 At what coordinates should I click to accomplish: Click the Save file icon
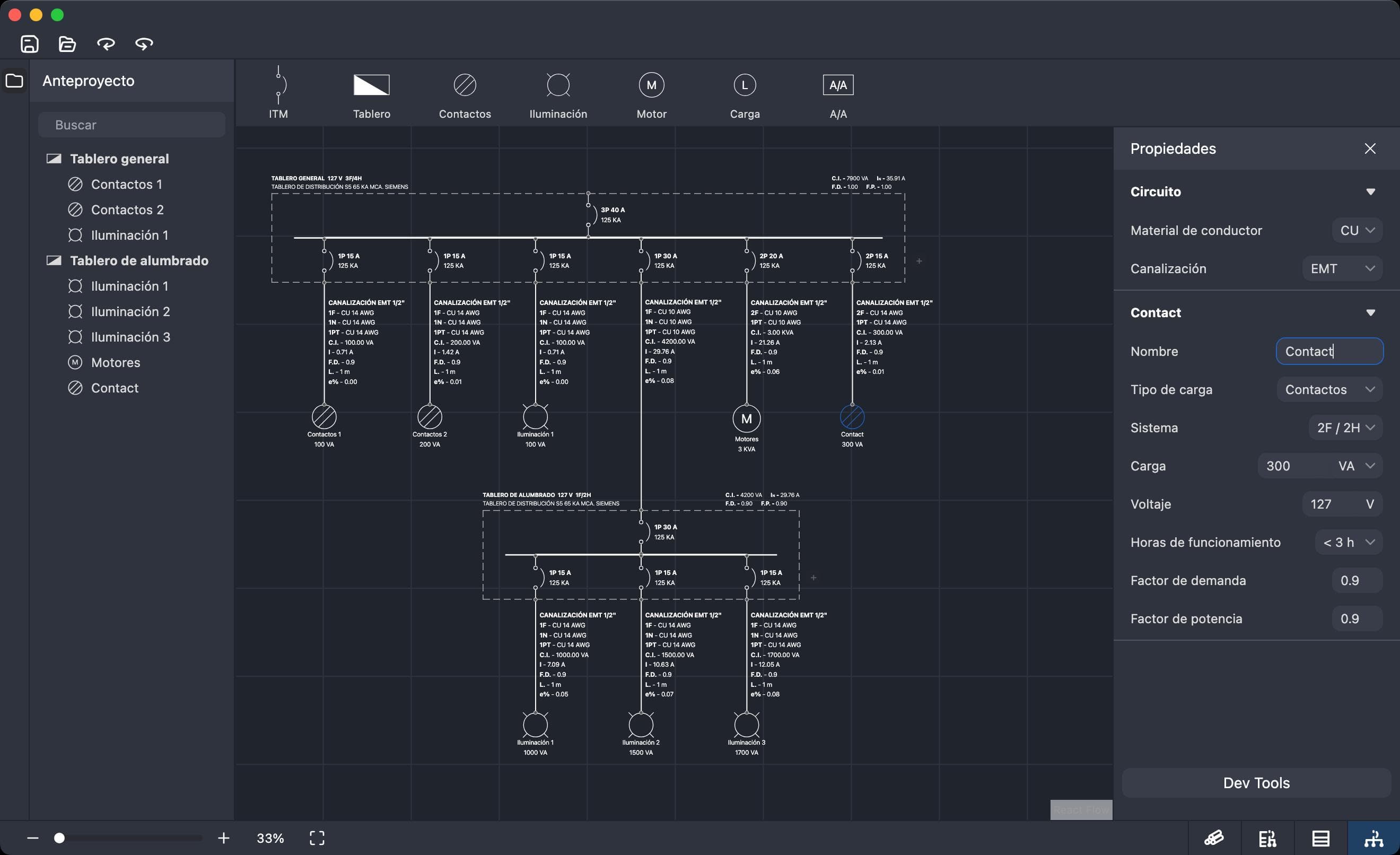point(30,43)
